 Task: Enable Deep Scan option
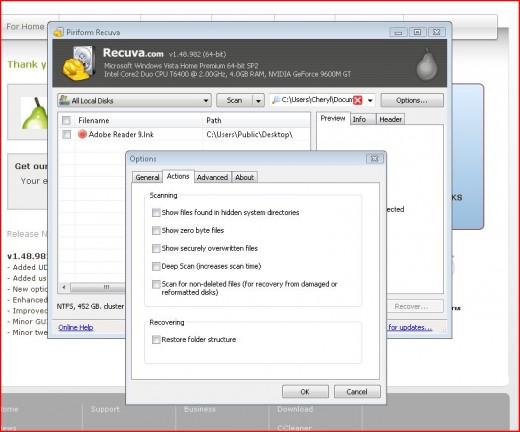(156, 266)
